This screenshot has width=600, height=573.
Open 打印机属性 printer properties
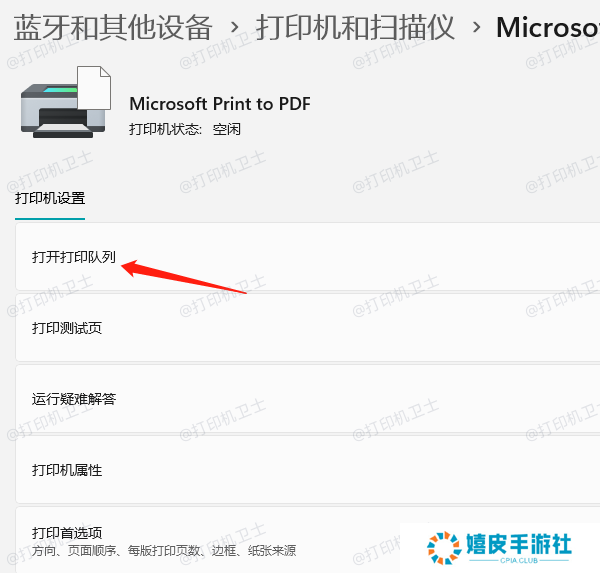point(308,470)
